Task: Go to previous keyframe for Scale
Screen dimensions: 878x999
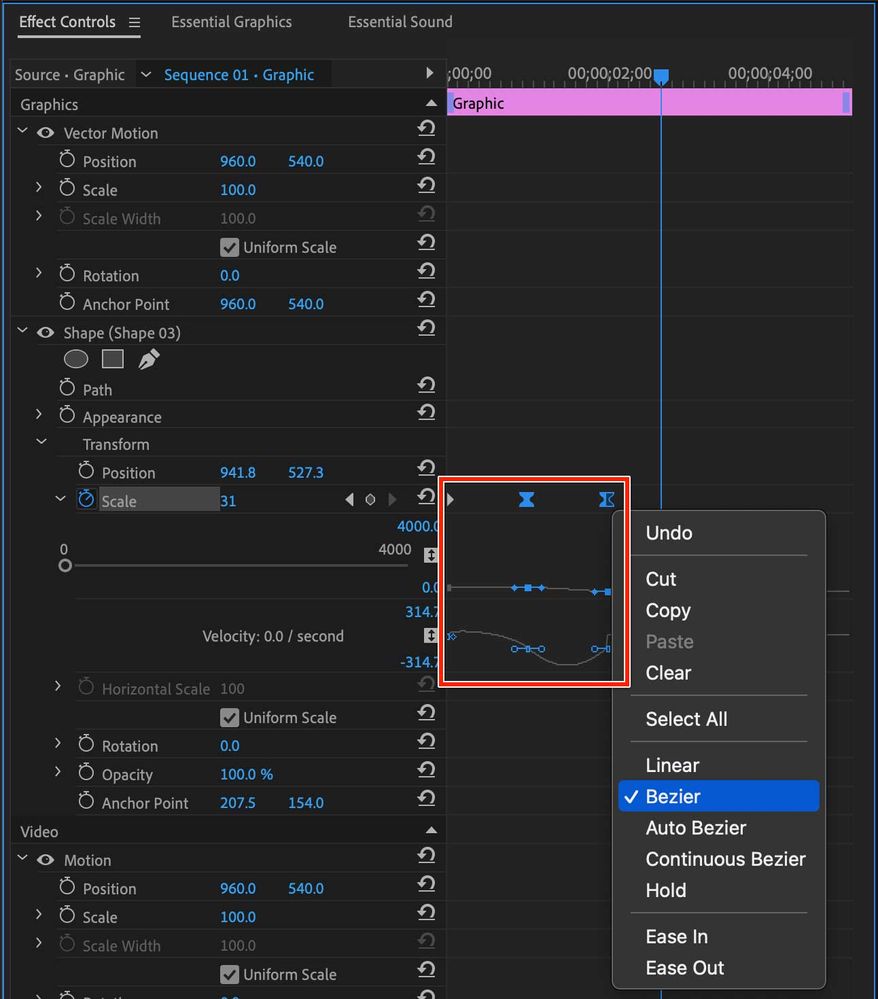Action: [349, 498]
